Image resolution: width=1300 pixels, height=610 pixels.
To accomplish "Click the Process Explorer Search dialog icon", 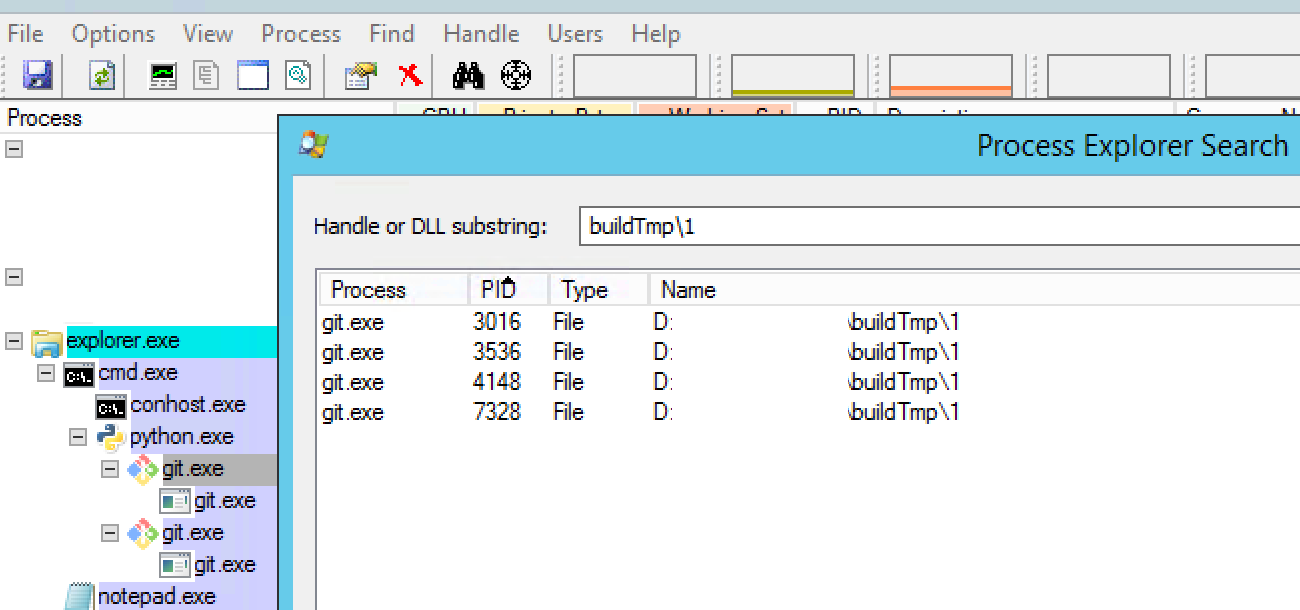I will (313, 145).
